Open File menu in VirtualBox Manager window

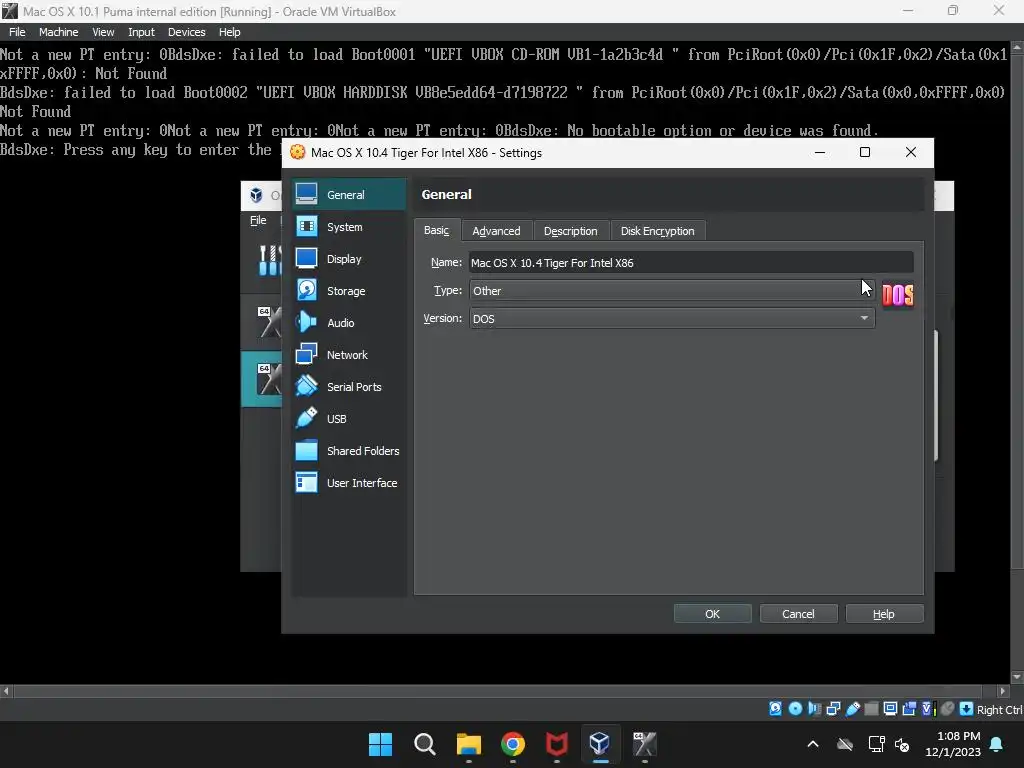click(258, 220)
